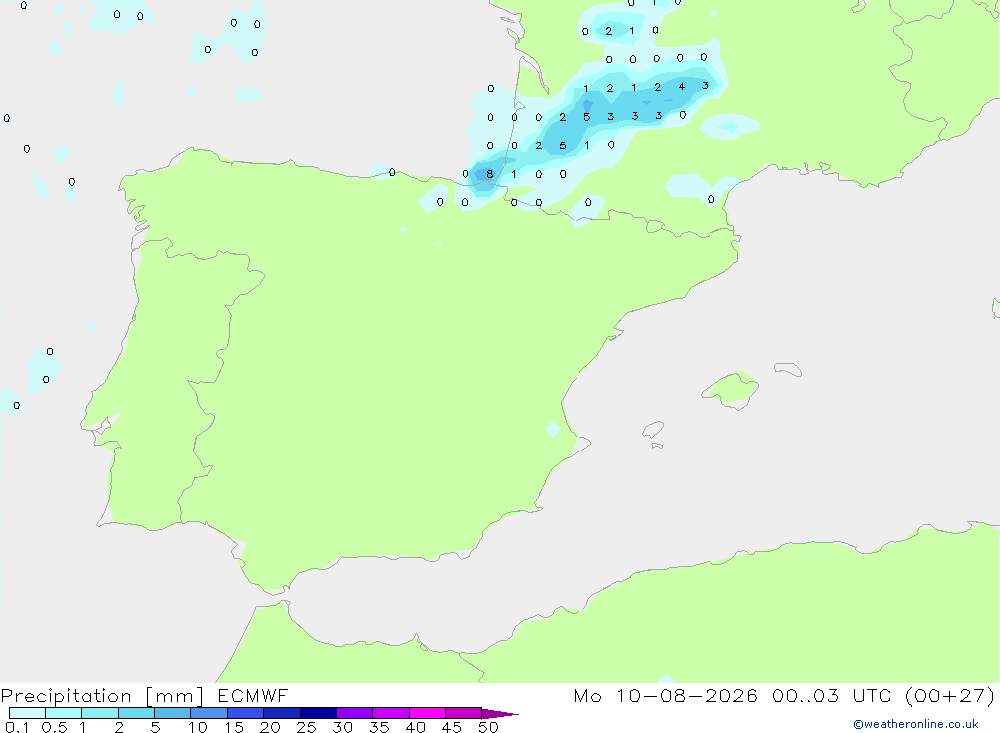Screen dimensions: 1000x733
Task: Click the 0.5–1 mm legend color swatch
Action: tap(63, 713)
